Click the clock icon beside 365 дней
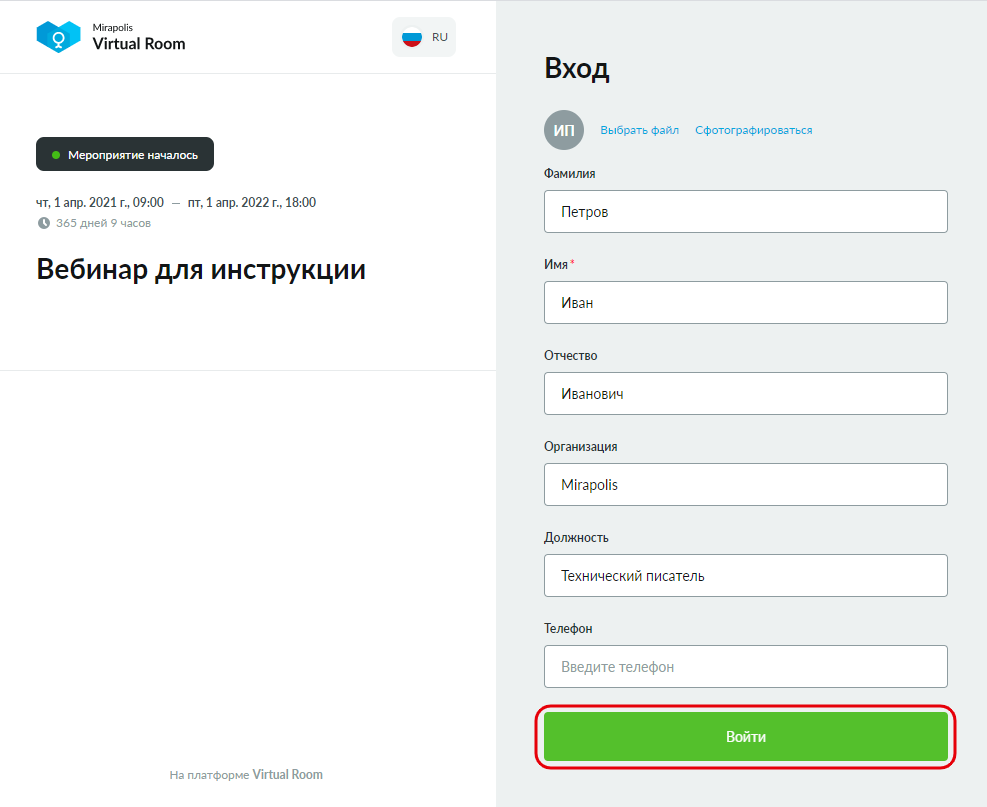This screenshot has width=987, height=807. pyautogui.click(x=43, y=223)
